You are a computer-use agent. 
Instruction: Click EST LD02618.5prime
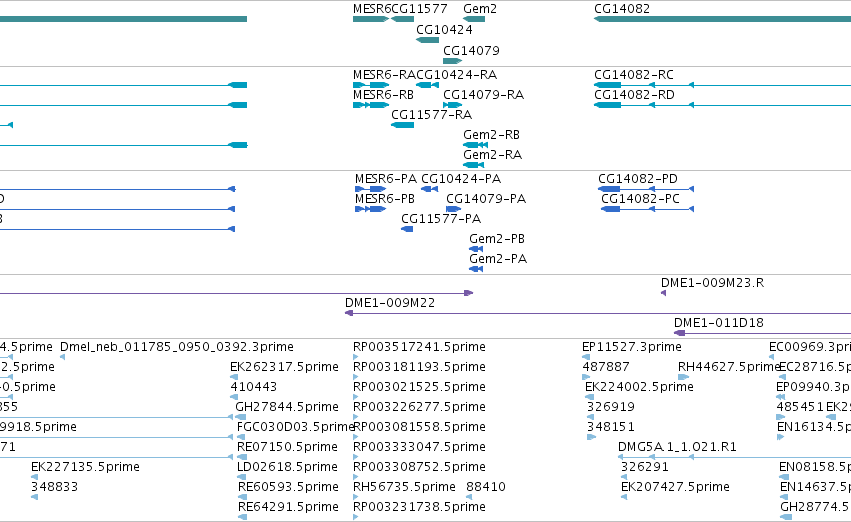tap(287, 467)
